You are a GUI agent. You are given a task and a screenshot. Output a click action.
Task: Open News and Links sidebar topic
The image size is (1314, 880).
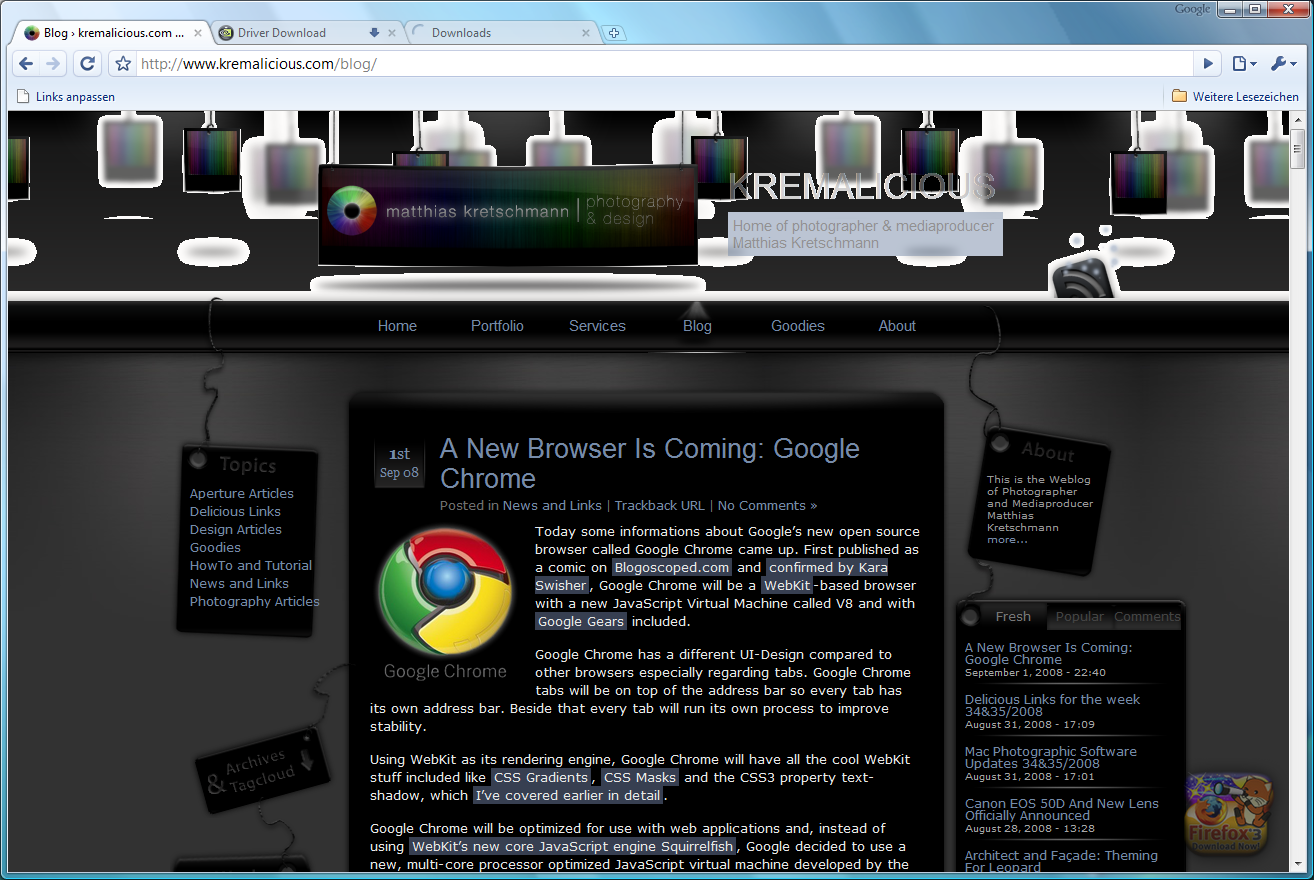point(239,584)
